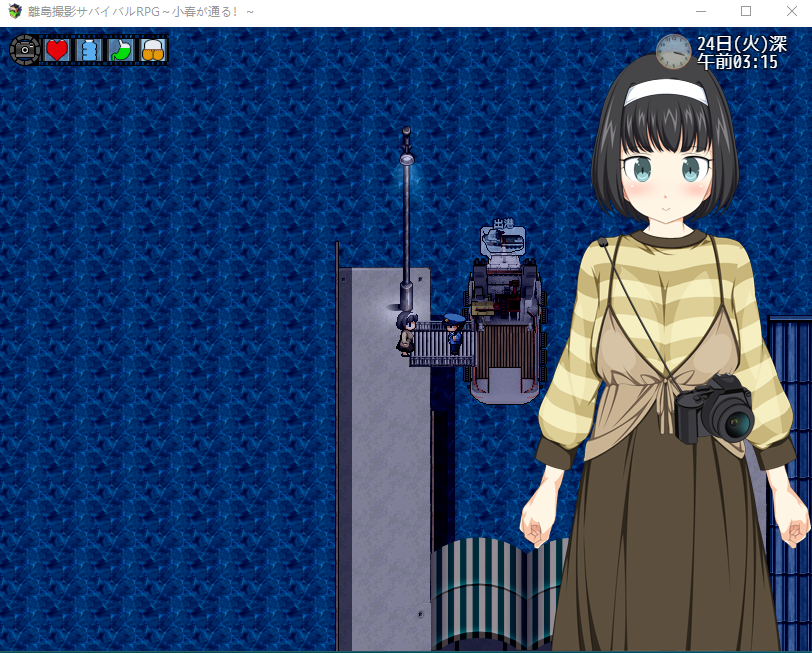Click the girl's portrait camera

(714, 409)
